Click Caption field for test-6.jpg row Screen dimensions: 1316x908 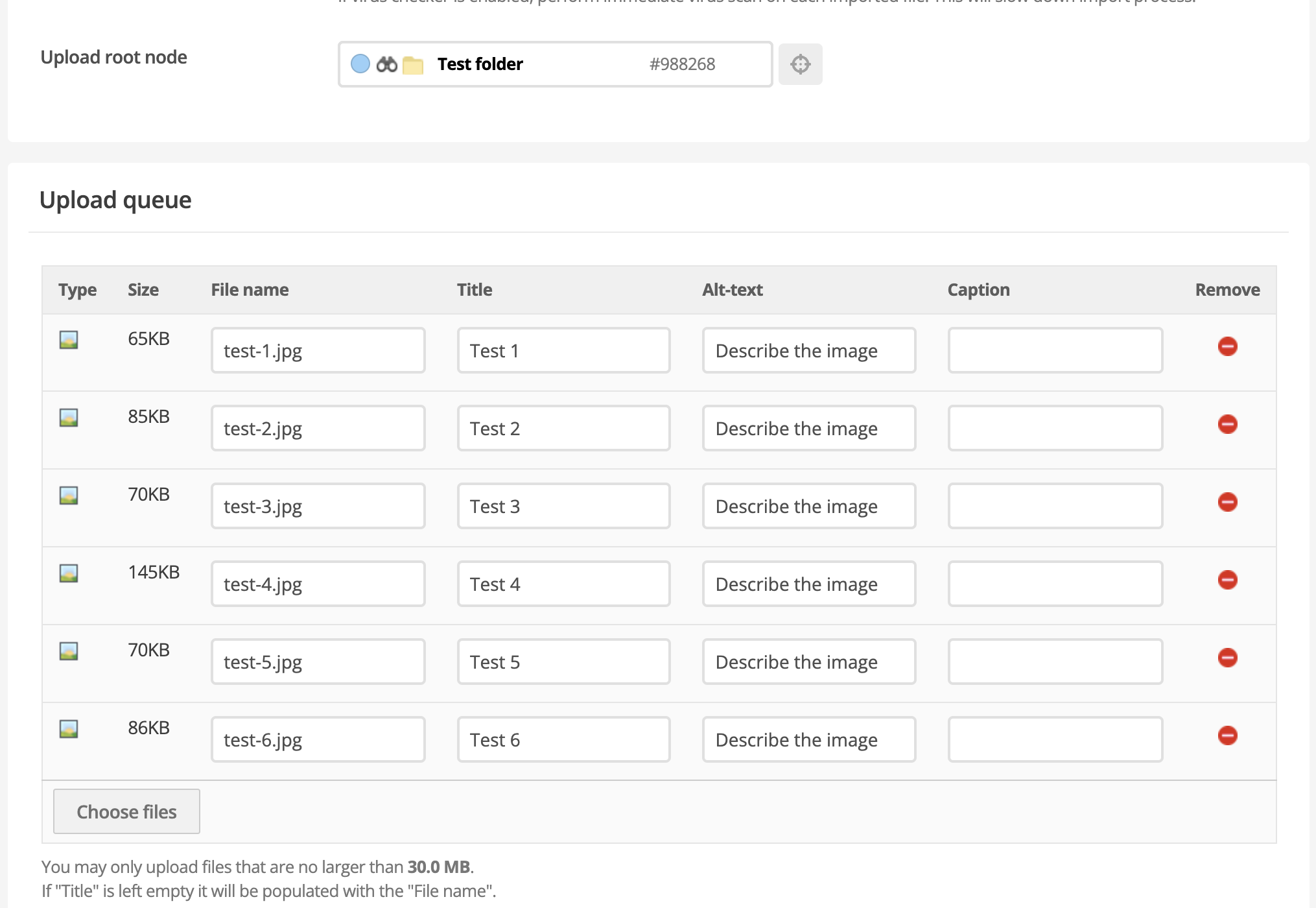point(1055,739)
